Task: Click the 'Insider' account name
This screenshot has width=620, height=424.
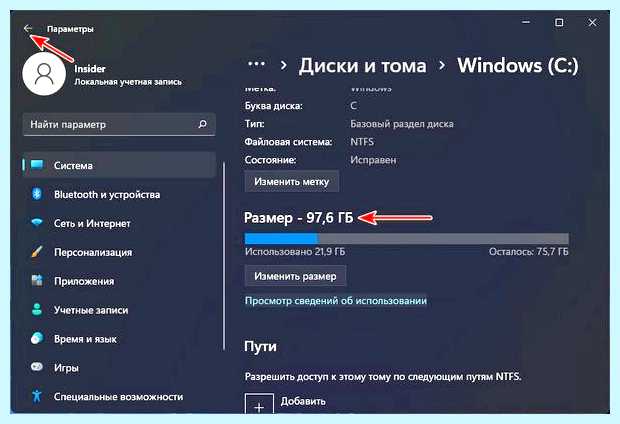Action: pyautogui.click(x=90, y=68)
